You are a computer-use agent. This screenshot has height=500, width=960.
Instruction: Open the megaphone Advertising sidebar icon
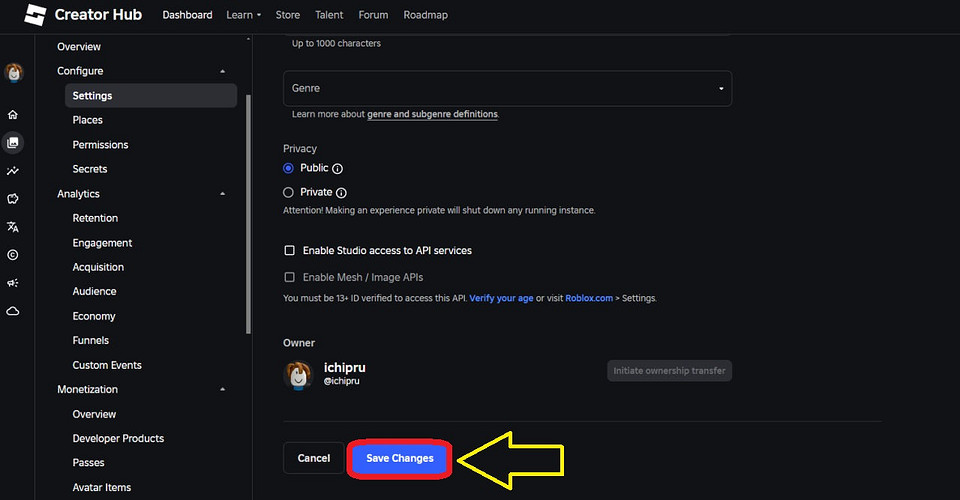coord(13,283)
